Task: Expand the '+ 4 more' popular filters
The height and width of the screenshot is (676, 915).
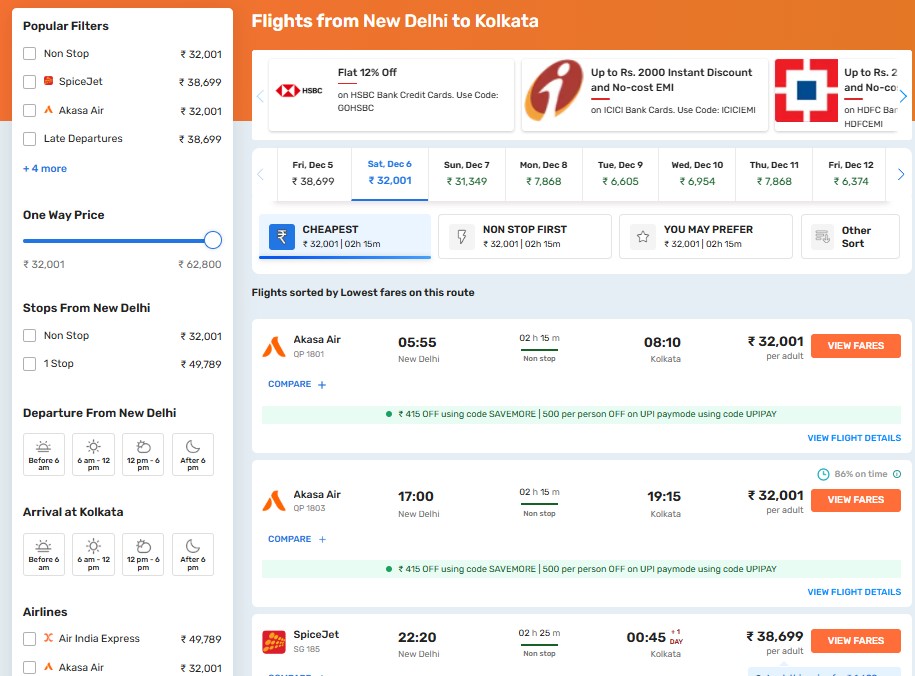Action: tap(45, 169)
